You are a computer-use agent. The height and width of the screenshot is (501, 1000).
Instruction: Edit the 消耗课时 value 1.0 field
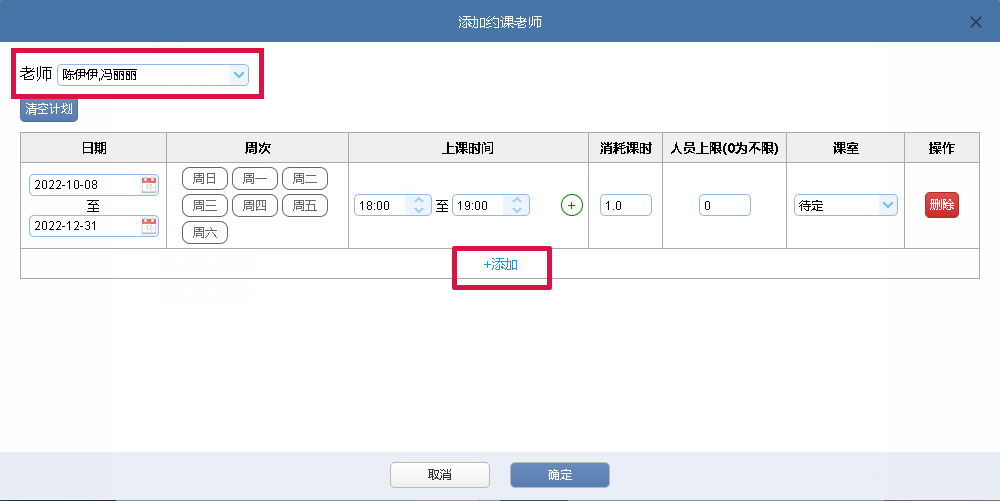[x=626, y=205]
